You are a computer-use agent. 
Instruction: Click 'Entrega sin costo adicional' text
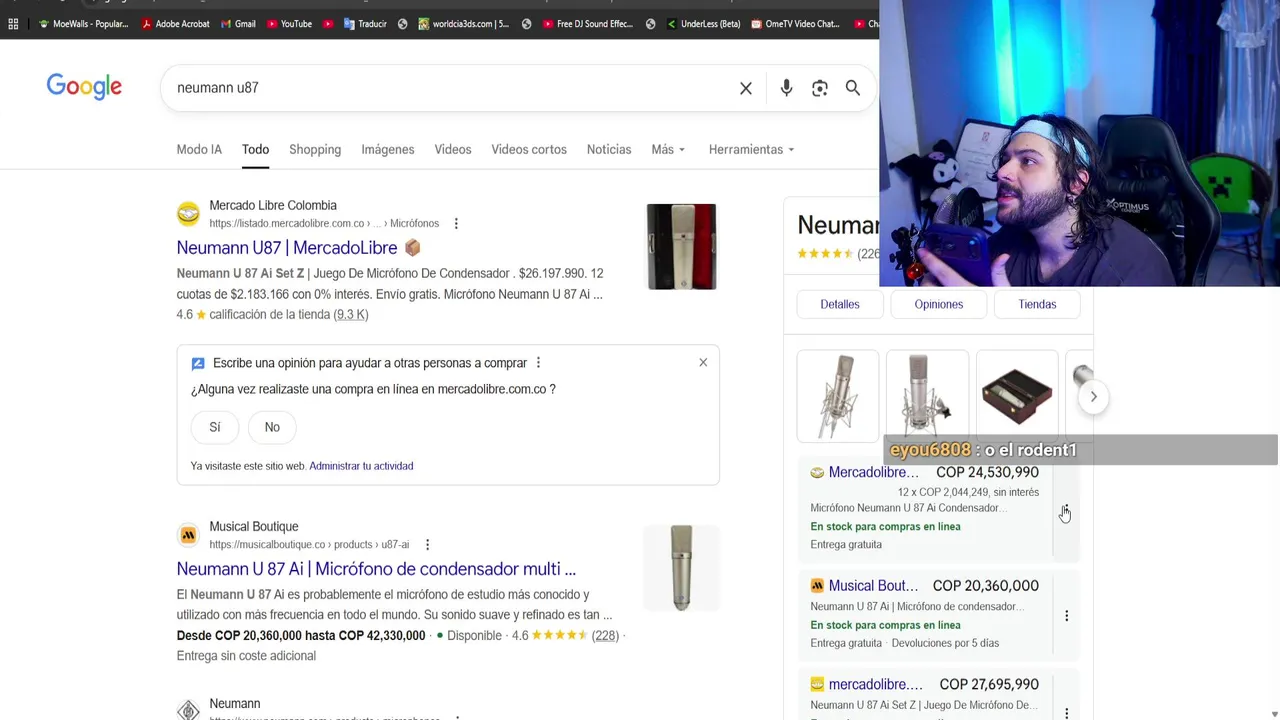pyautogui.click(x=246, y=656)
